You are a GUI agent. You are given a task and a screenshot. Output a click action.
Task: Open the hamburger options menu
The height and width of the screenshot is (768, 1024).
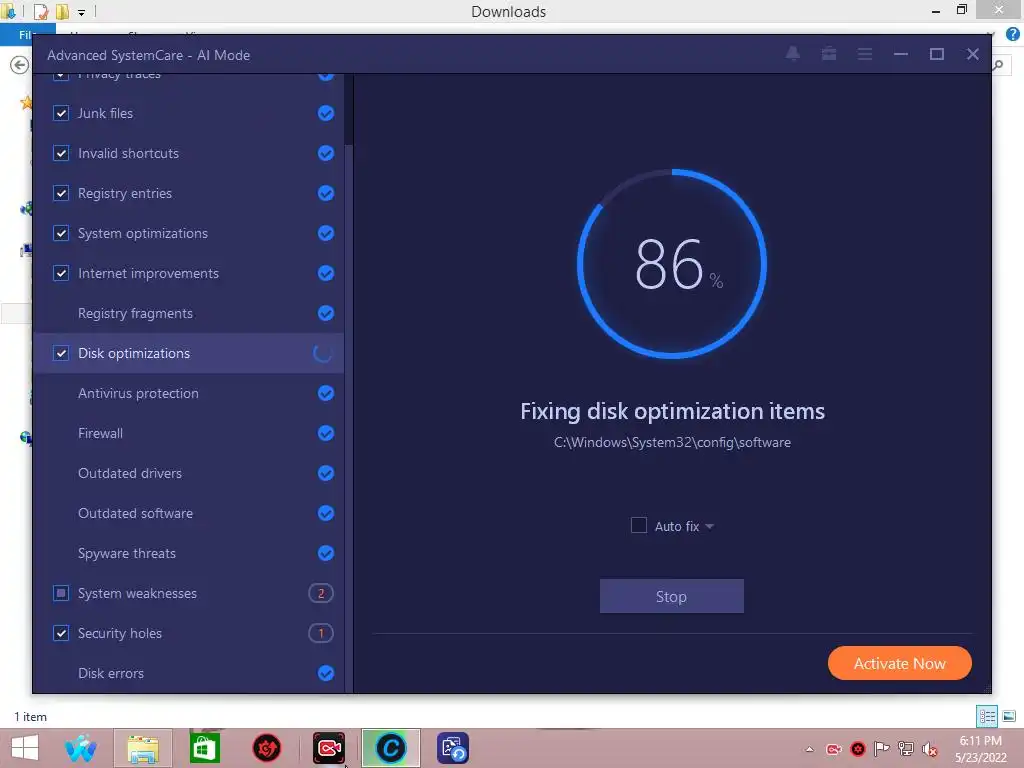click(865, 54)
